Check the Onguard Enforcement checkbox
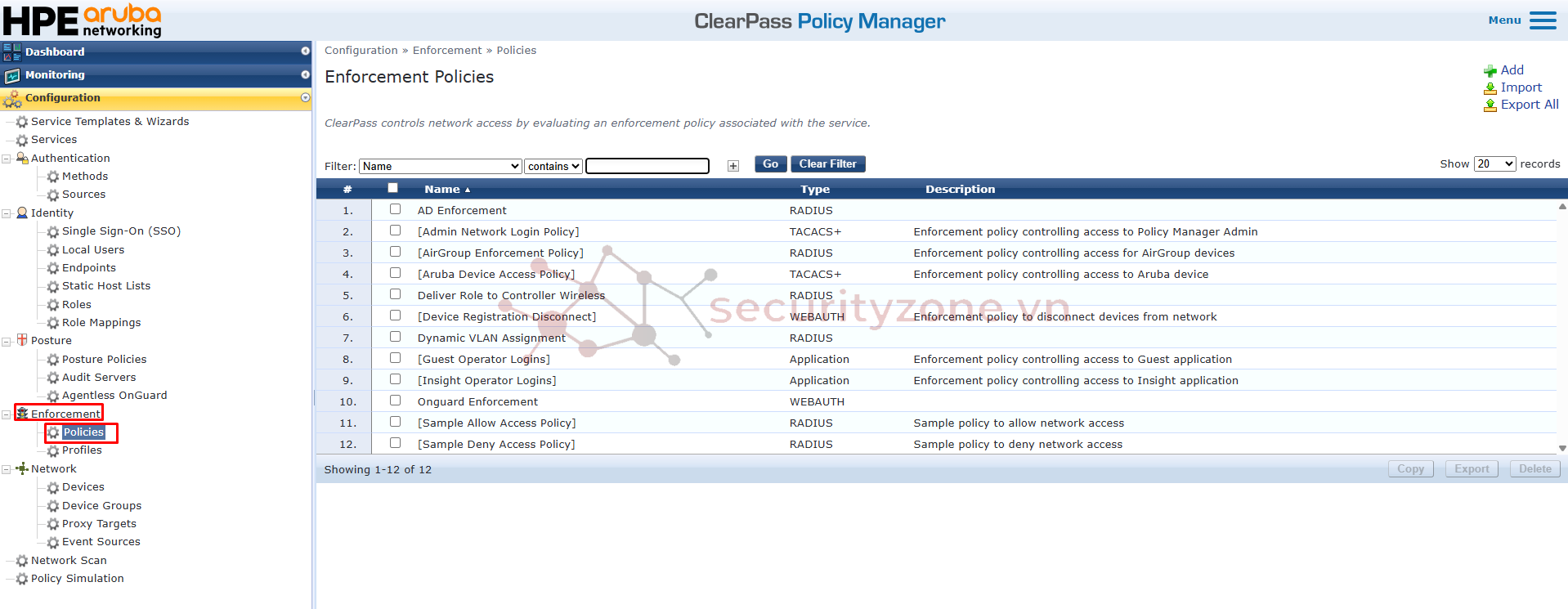The height and width of the screenshot is (609, 1568). [396, 401]
